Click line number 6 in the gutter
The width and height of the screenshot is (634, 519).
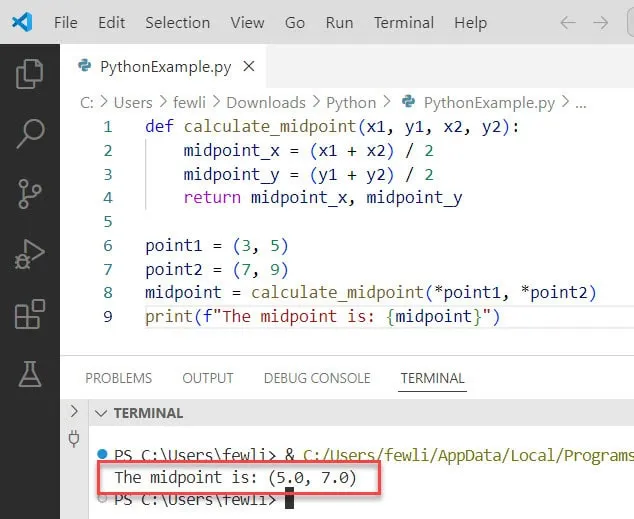point(108,246)
